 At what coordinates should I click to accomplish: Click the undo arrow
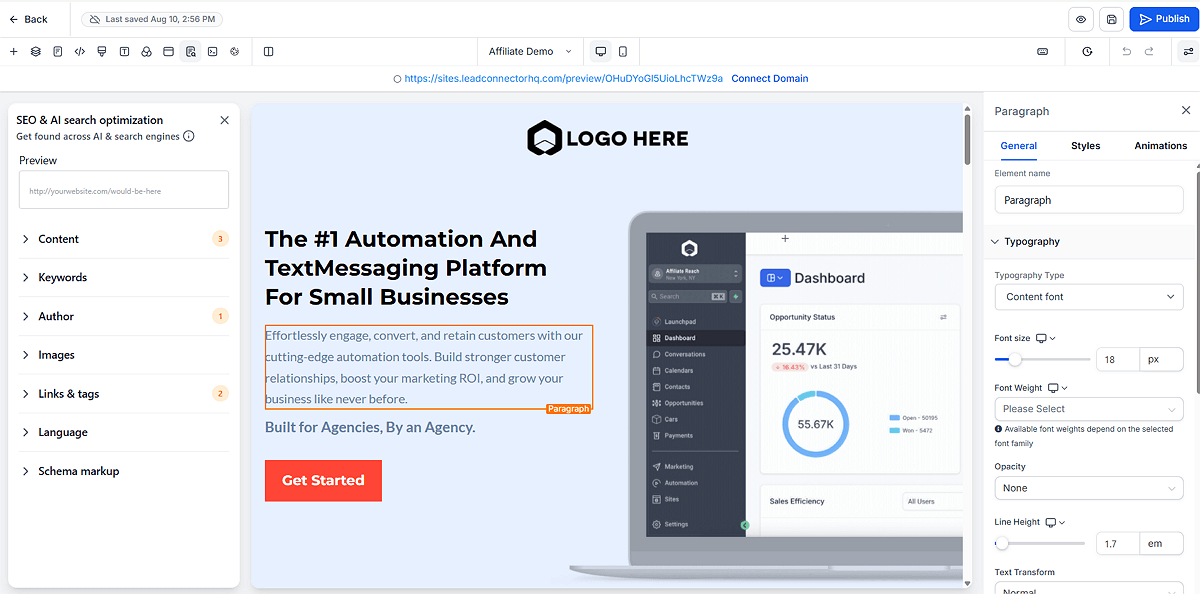click(x=1127, y=51)
